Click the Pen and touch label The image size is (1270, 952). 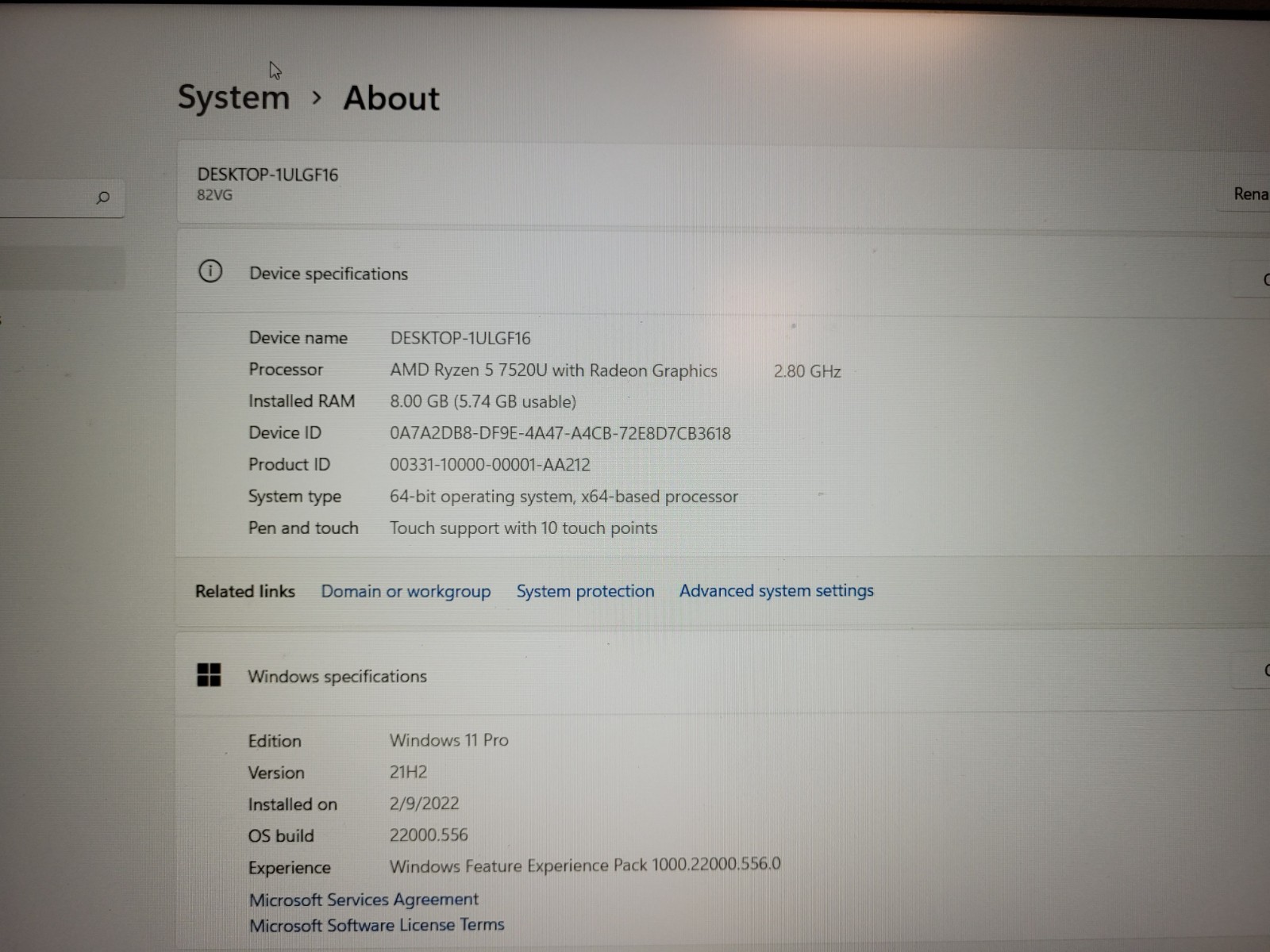303,528
